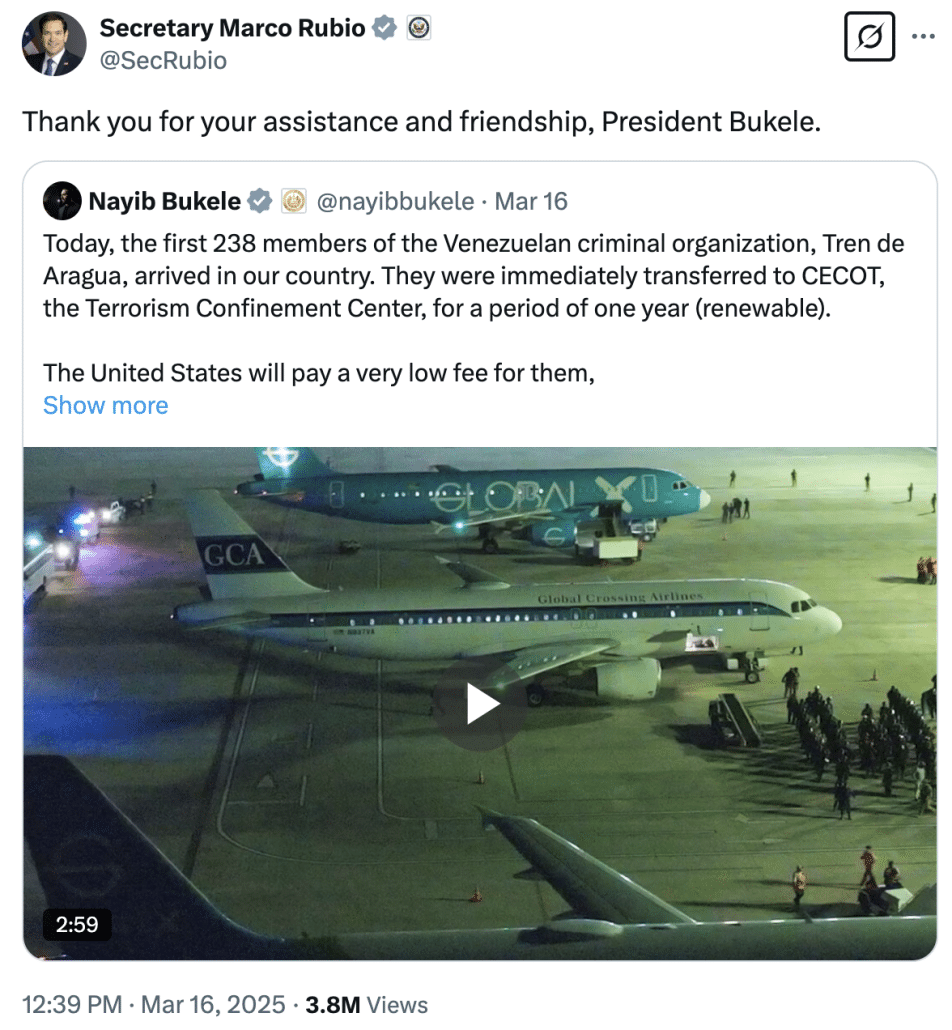
Task: Open the three-dot more options menu
Action: (x=922, y=37)
